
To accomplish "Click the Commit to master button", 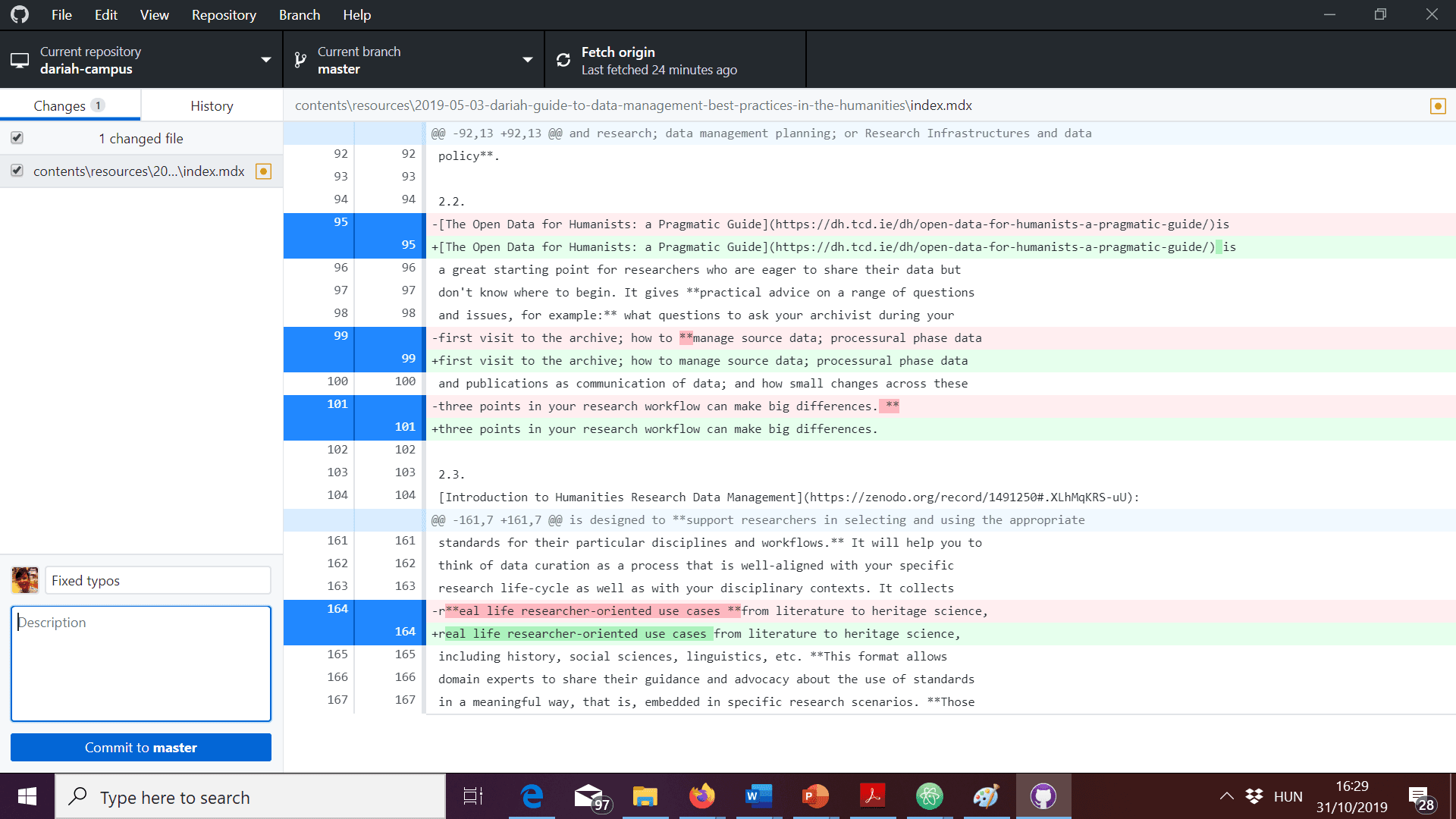I will (141, 748).
